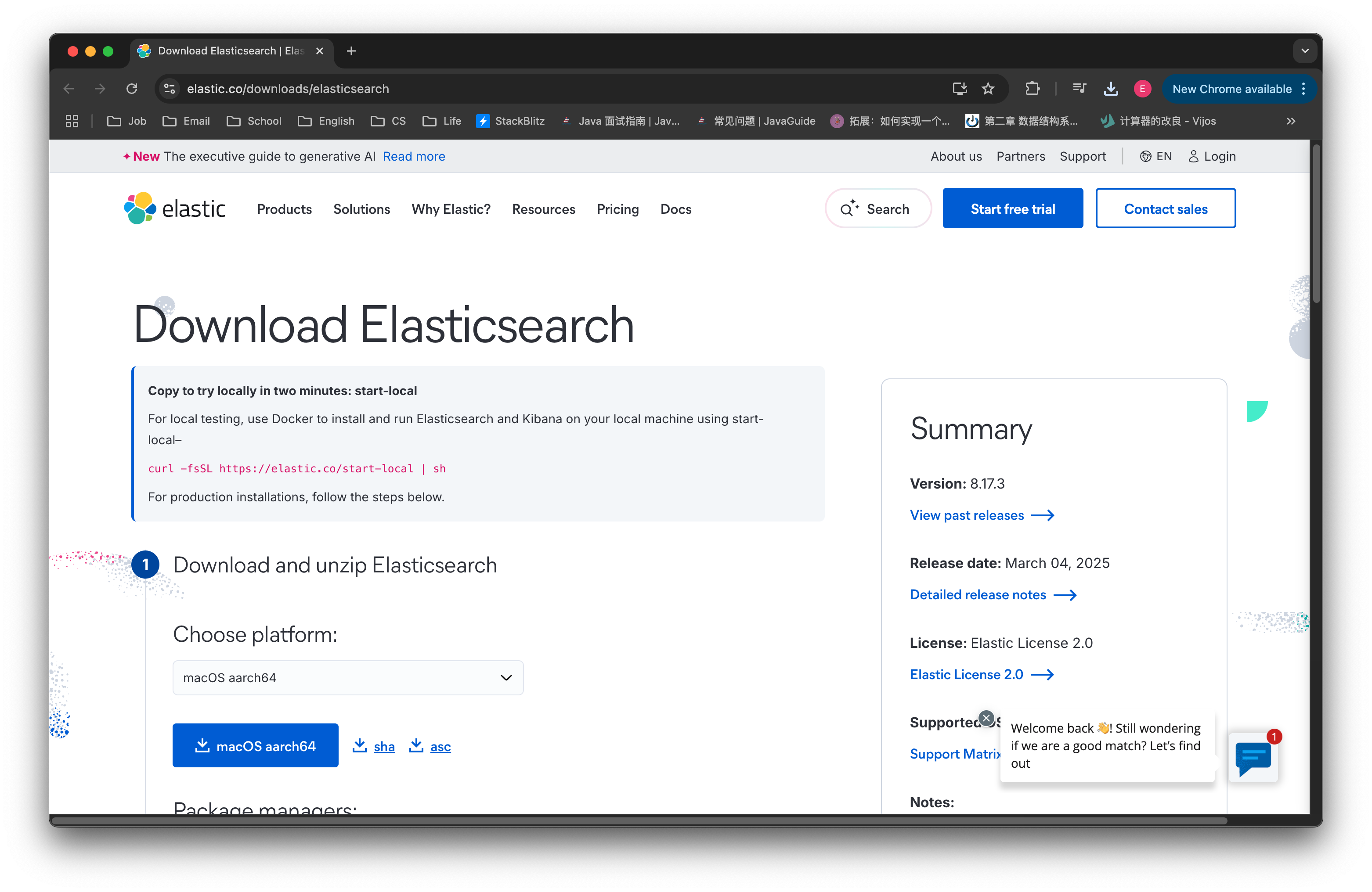1372x892 pixels.
Task: Open the chat widget icon
Action: [x=1253, y=758]
